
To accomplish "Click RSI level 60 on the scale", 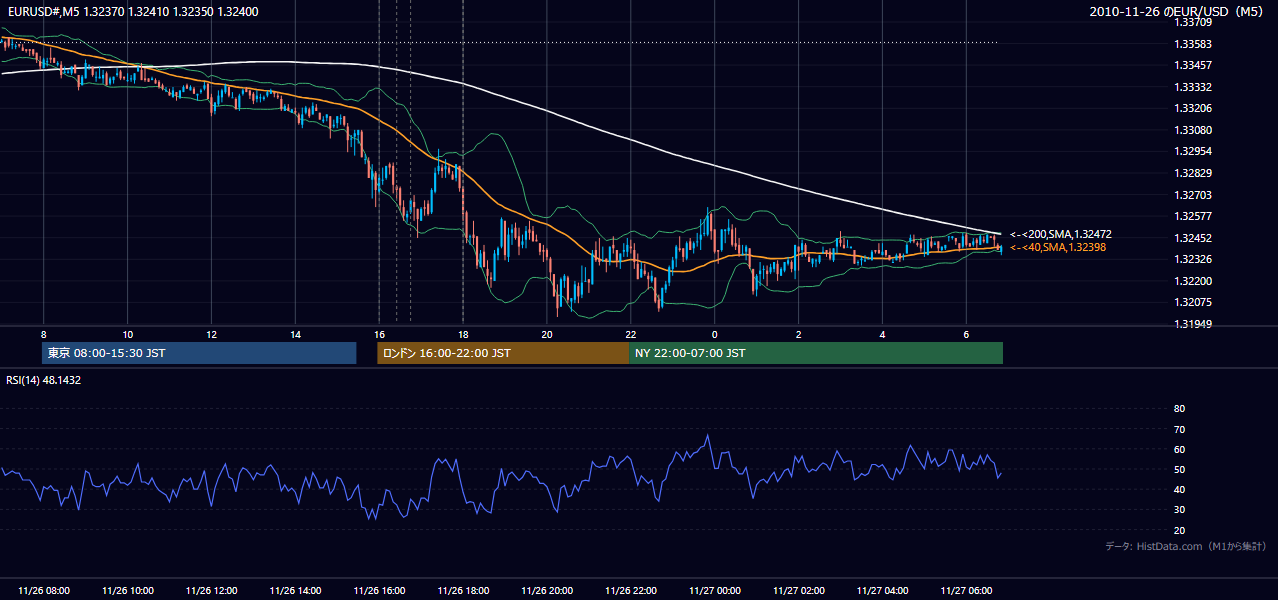I will point(1179,449).
